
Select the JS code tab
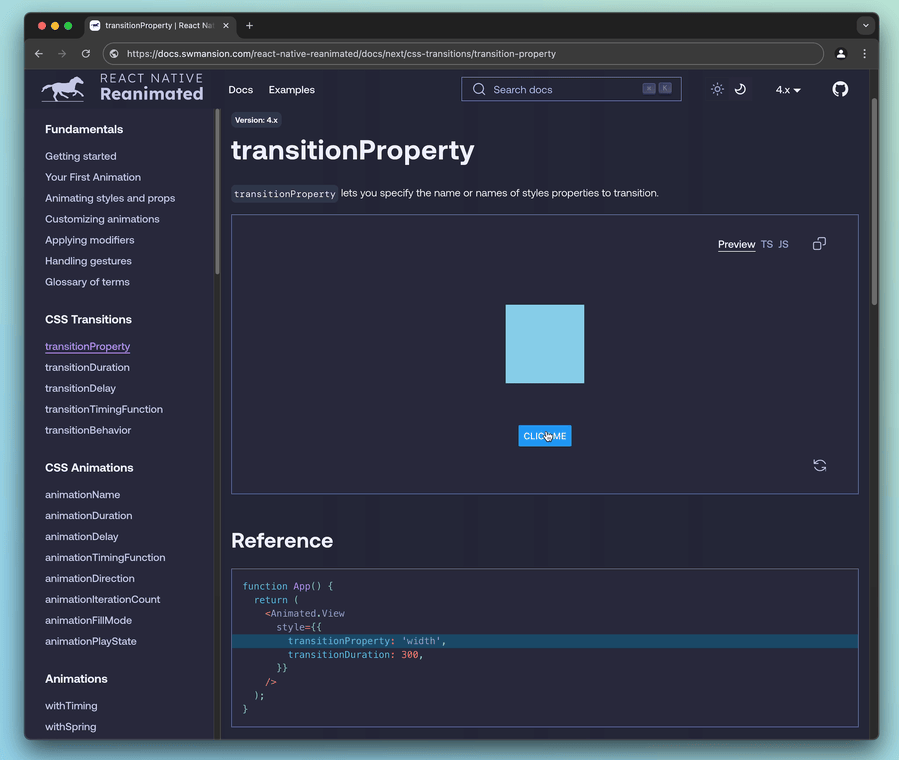coord(783,244)
